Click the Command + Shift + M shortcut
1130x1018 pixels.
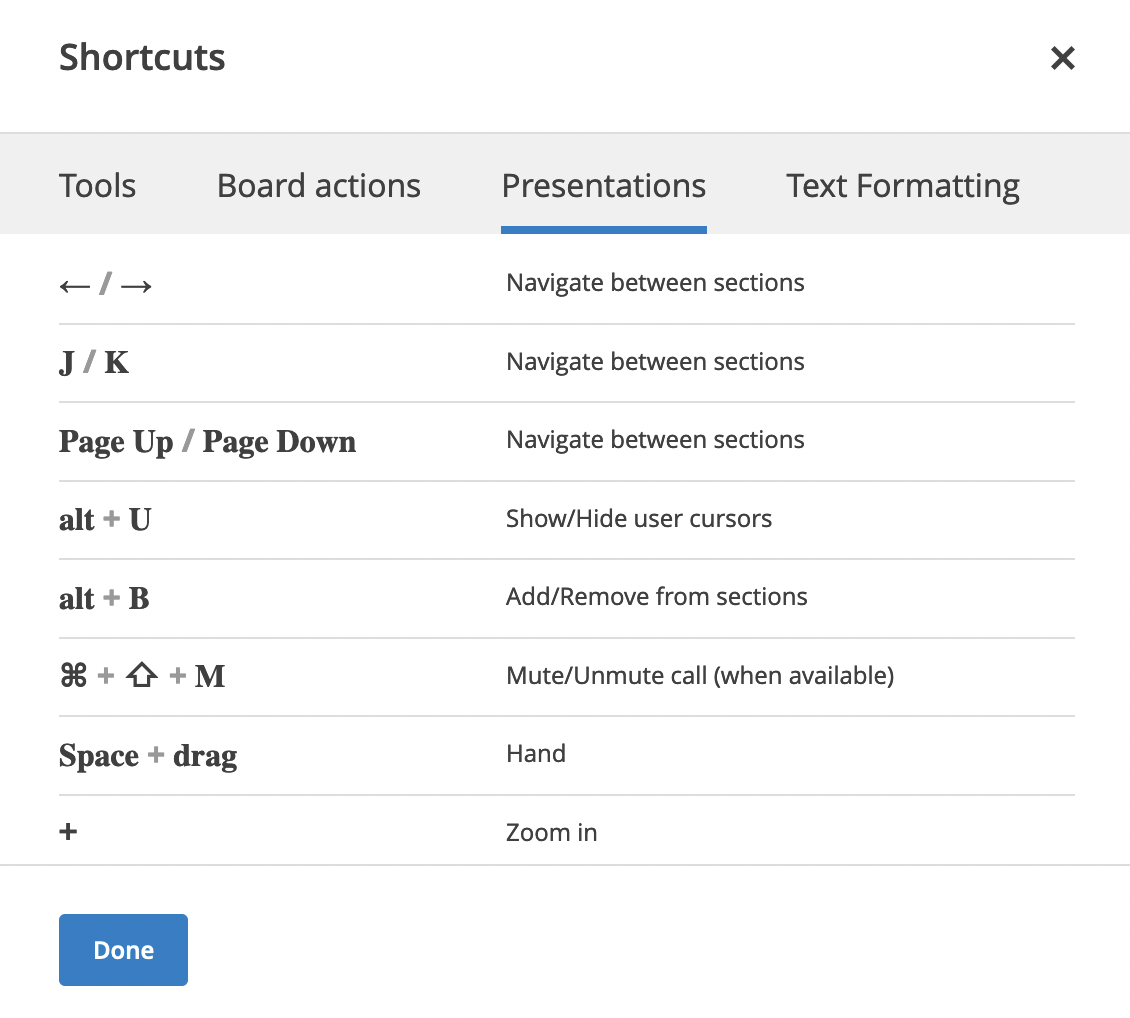pyautogui.click(x=142, y=676)
